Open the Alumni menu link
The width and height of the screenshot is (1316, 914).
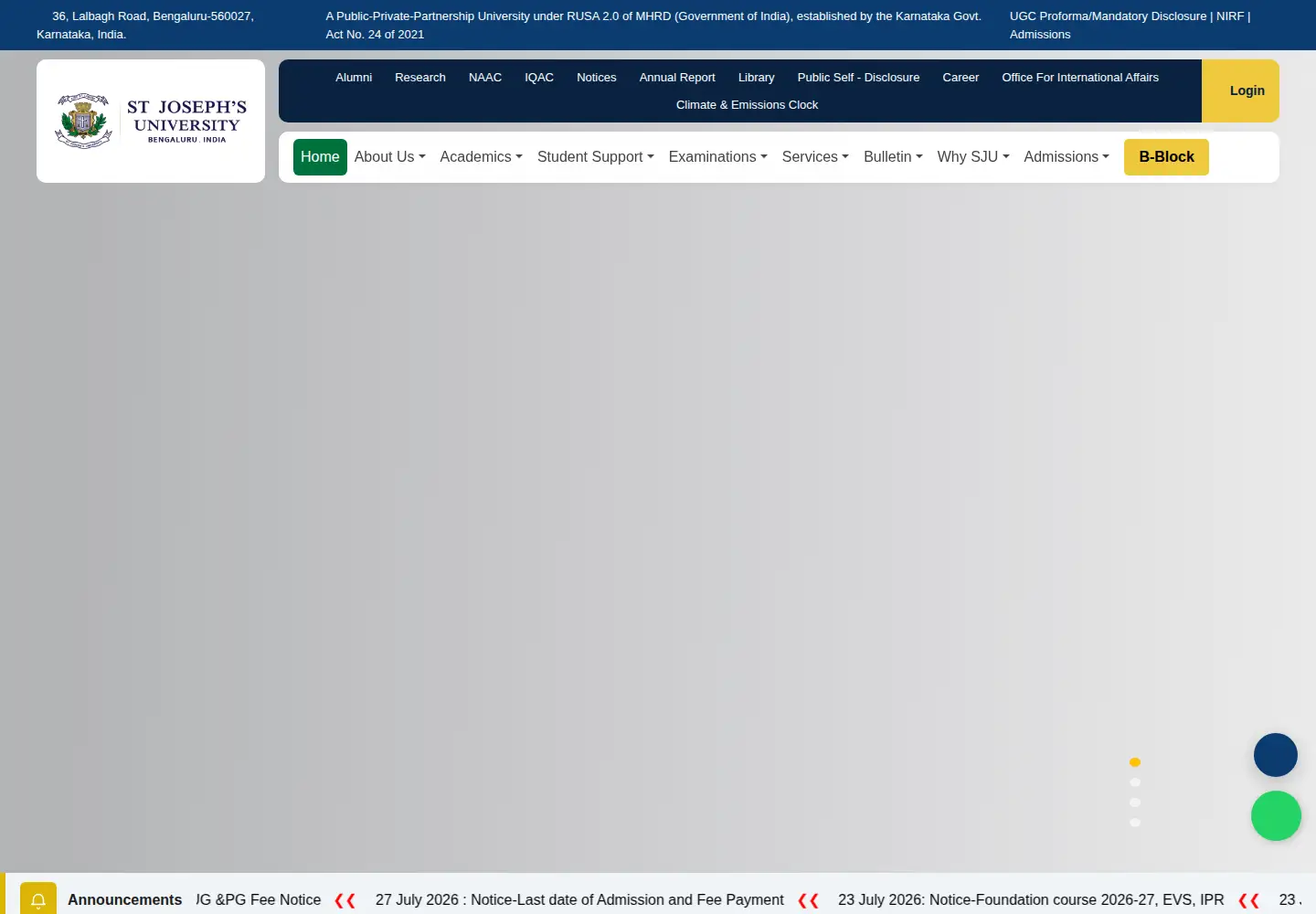(354, 78)
